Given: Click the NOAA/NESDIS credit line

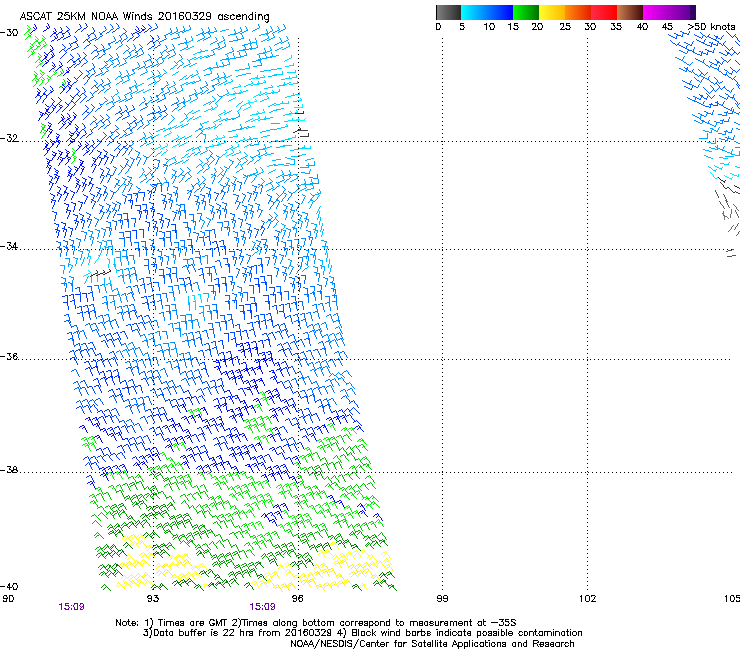Looking at the screenshot, I should point(432,644).
